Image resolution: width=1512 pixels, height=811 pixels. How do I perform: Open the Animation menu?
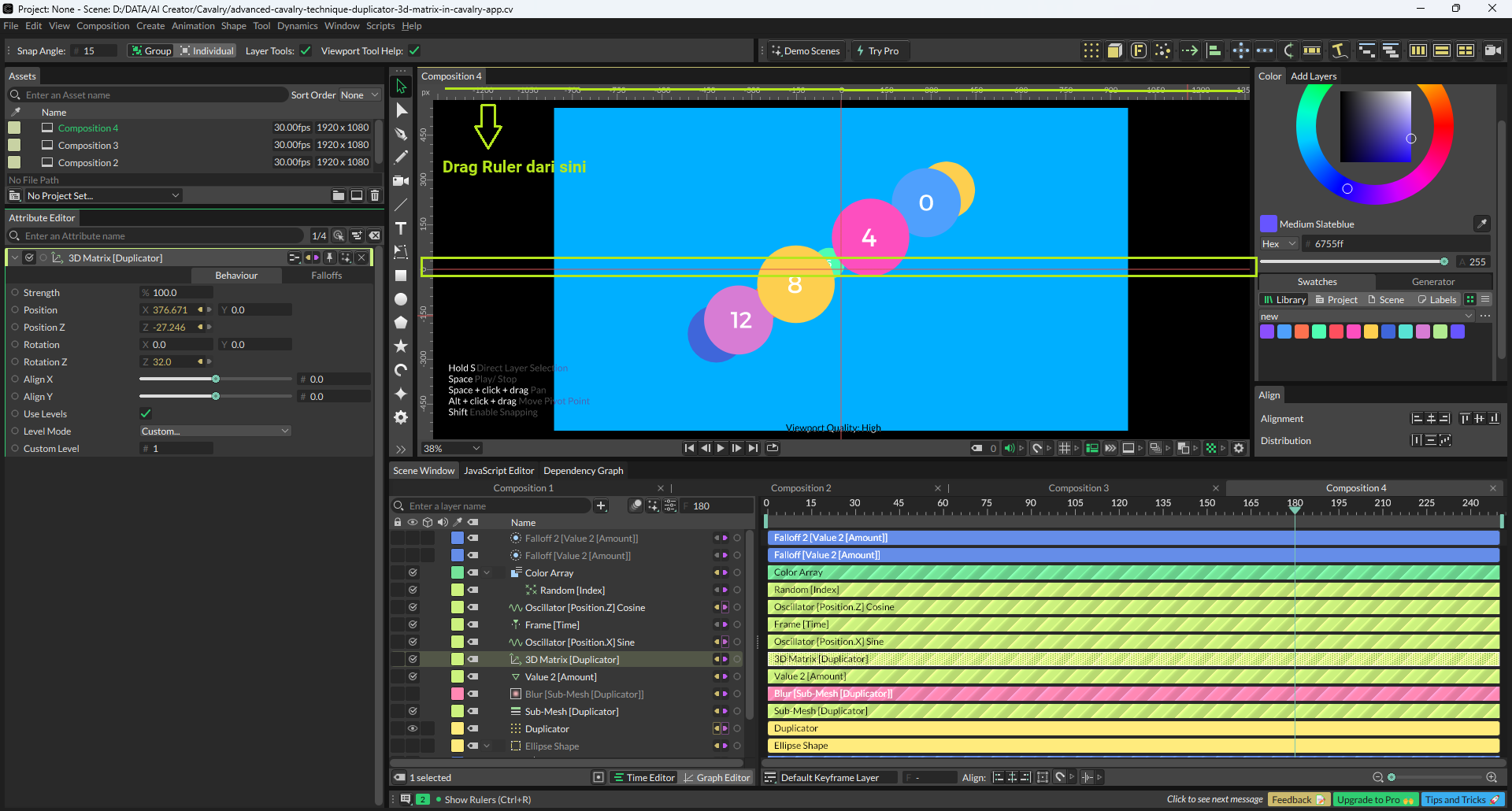point(193,26)
